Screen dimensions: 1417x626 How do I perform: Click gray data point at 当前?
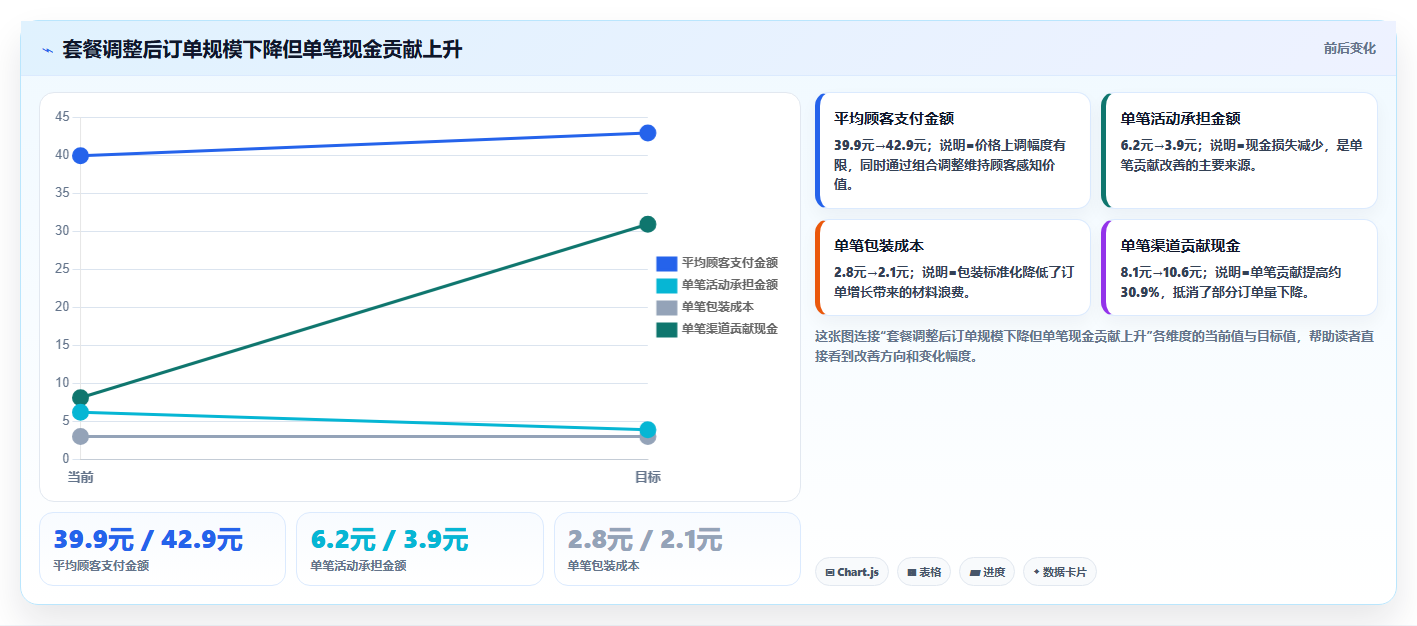tap(80, 436)
